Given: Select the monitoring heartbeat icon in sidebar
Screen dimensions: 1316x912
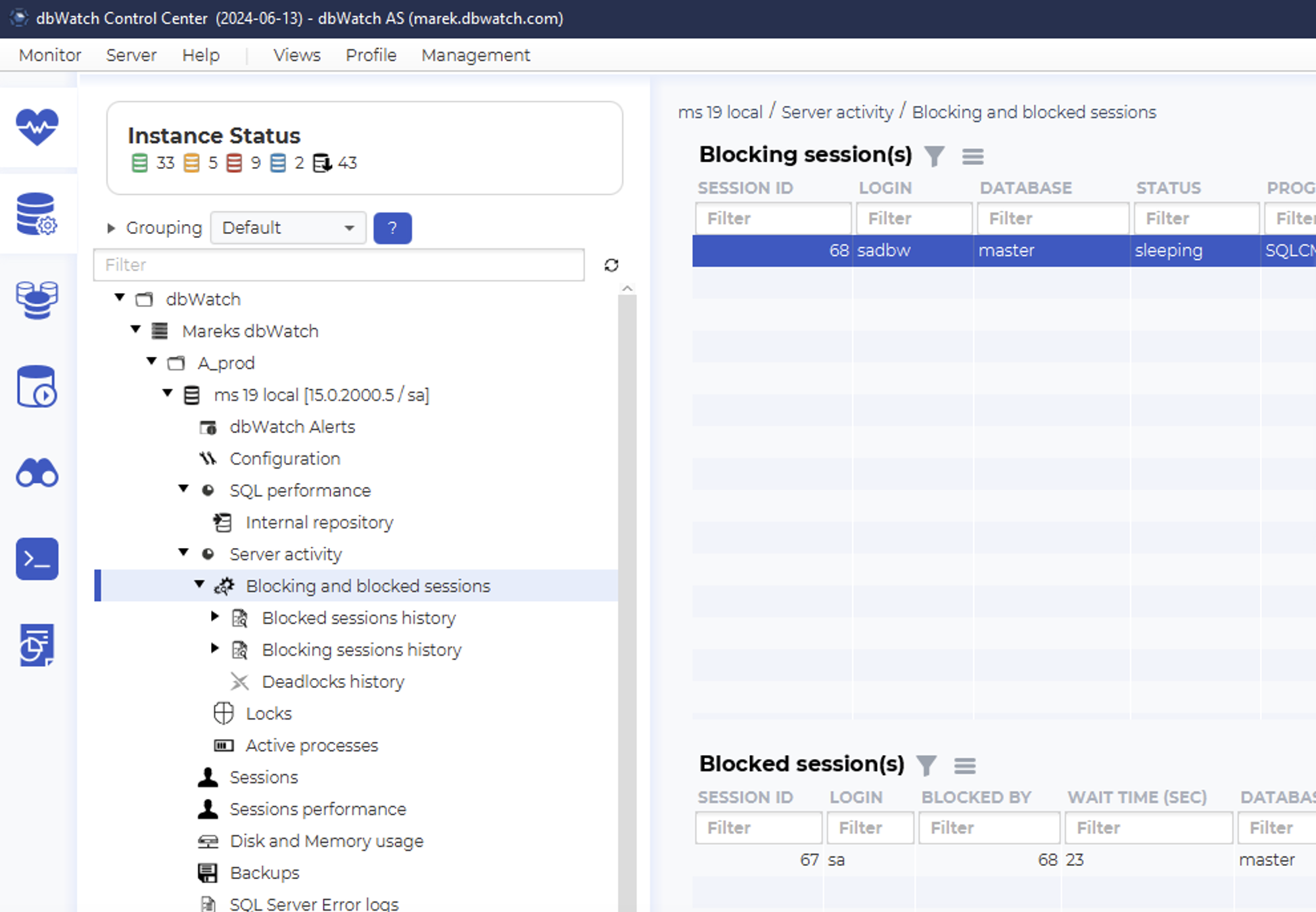Looking at the screenshot, I should (x=37, y=127).
